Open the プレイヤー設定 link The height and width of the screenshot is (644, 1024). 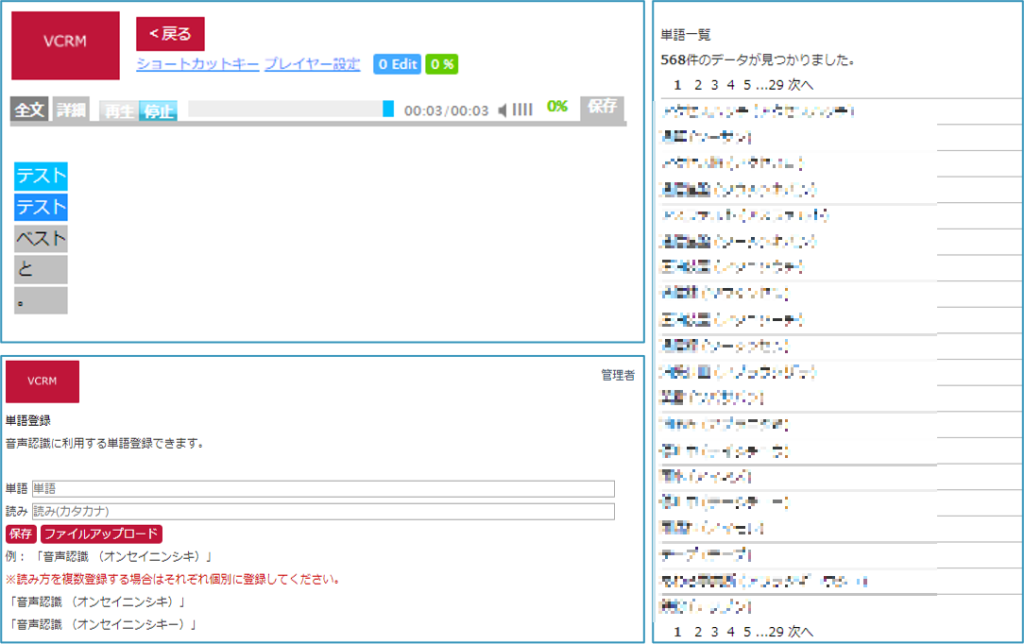pos(312,64)
